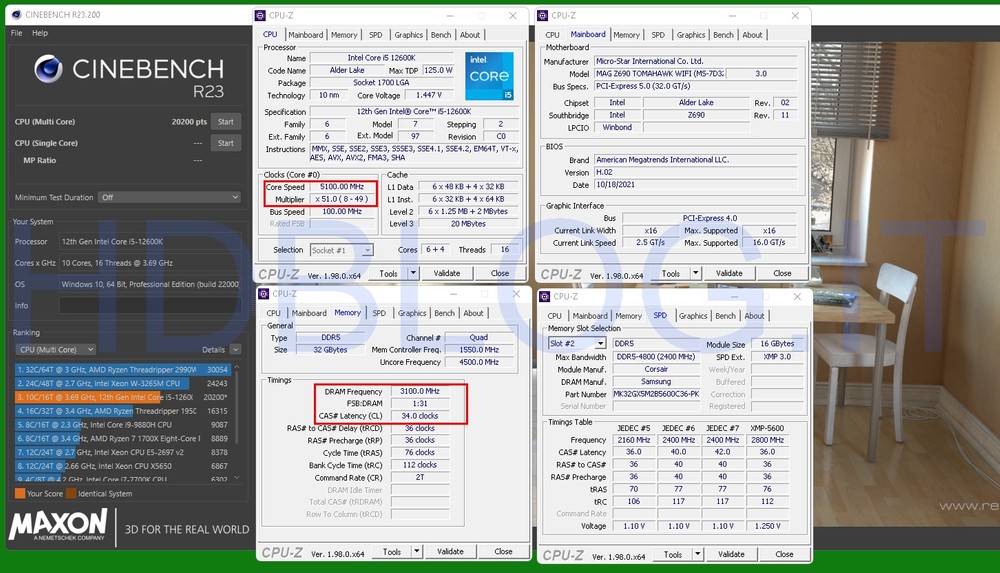Open About tab in top-left CPU-Z window

(470, 35)
